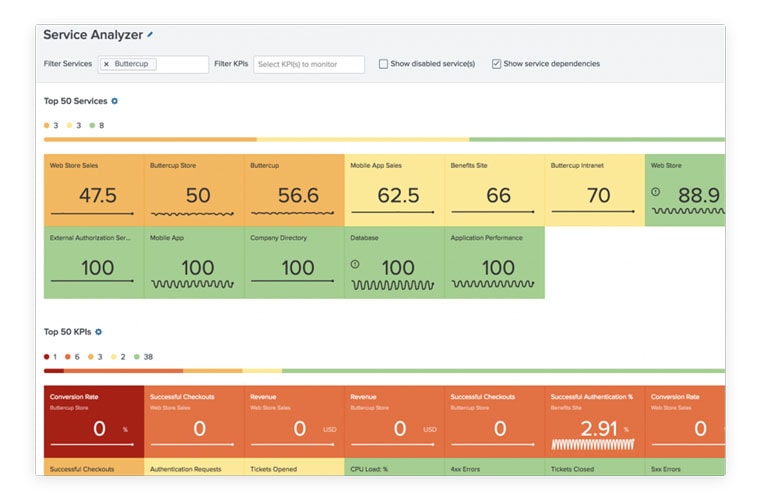Click the info icon on Web Store tile
Image resolution: width=760 pixels, height=500 pixels.
[x=656, y=191]
